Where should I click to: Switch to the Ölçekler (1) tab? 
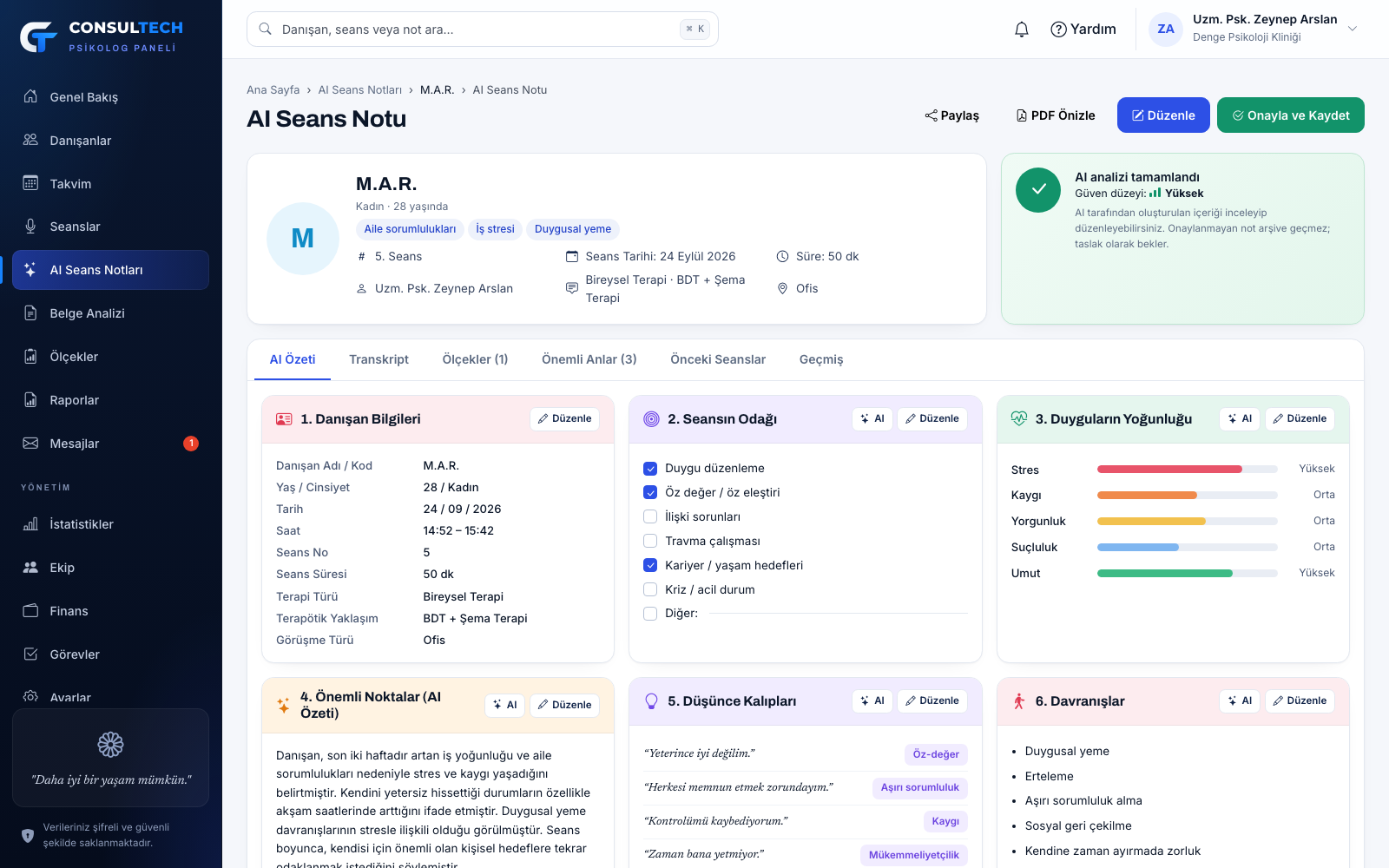pos(475,359)
